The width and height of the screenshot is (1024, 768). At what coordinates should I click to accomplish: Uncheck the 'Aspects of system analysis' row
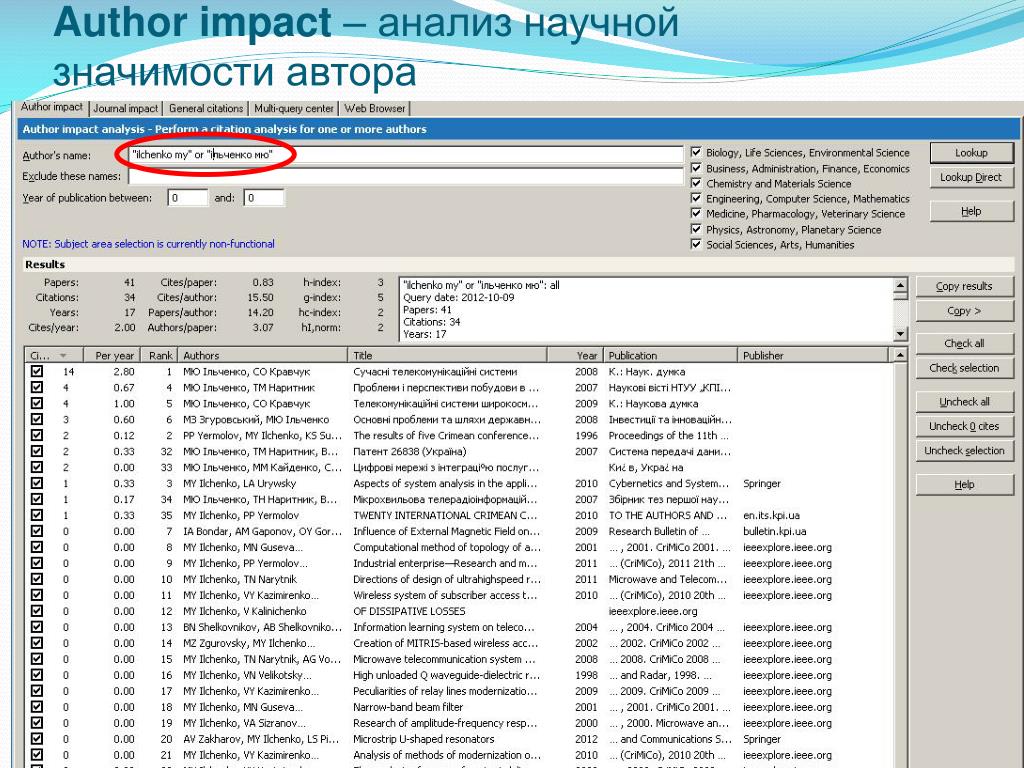(x=37, y=483)
